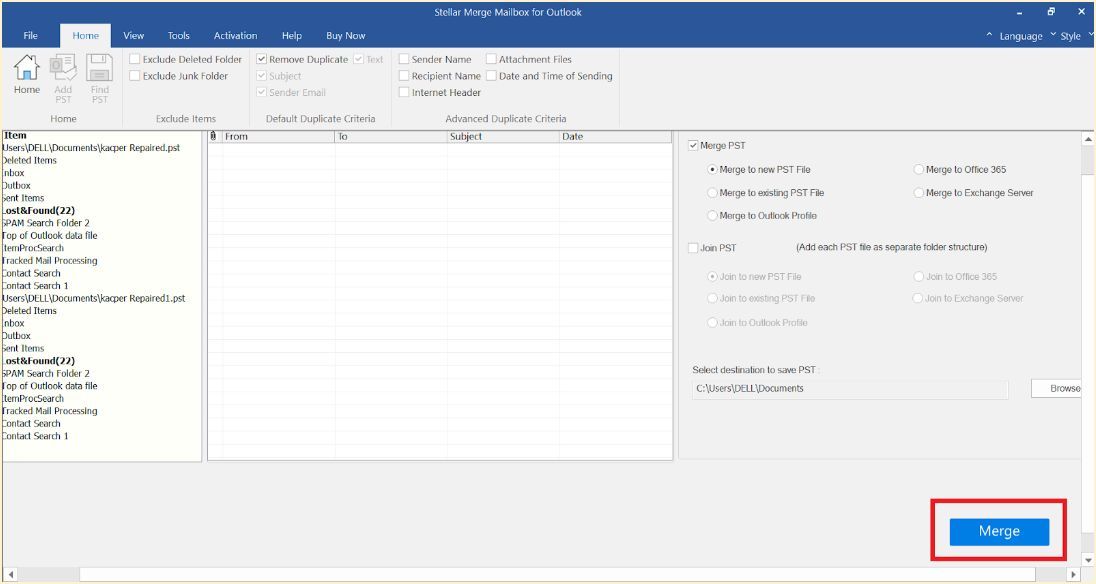Screen dimensions: 1096x584
Task: Select Merge to existing PST File
Action: [x=712, y=193]
